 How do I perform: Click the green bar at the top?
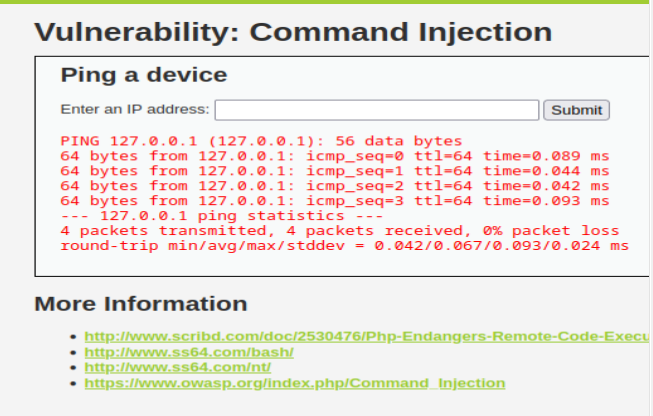[326, 2]
